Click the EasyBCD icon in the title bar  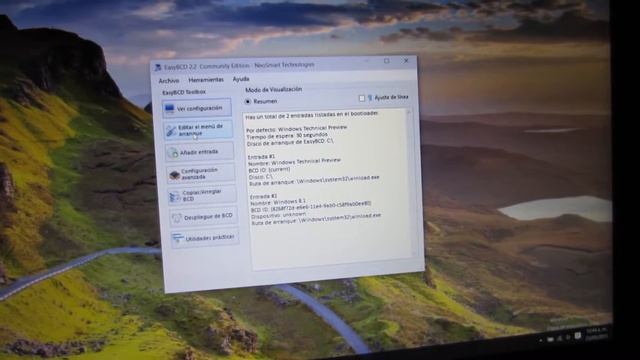click(158, 67)
